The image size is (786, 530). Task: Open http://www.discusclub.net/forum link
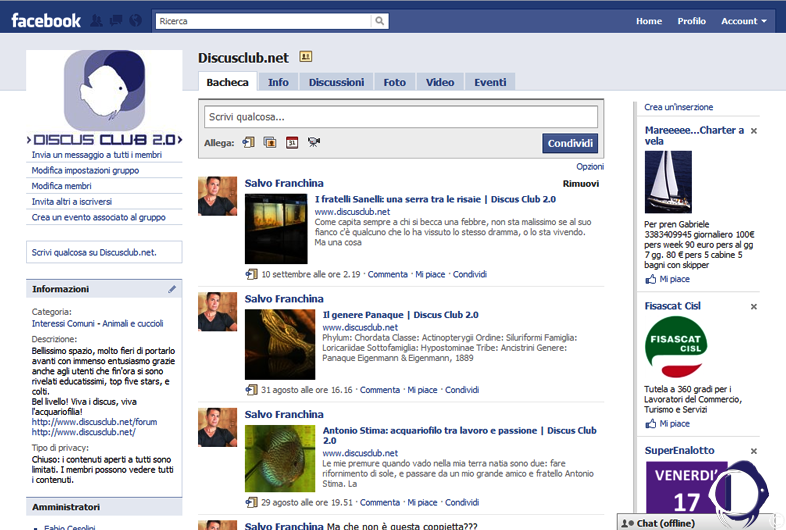(x=94, y=422)
